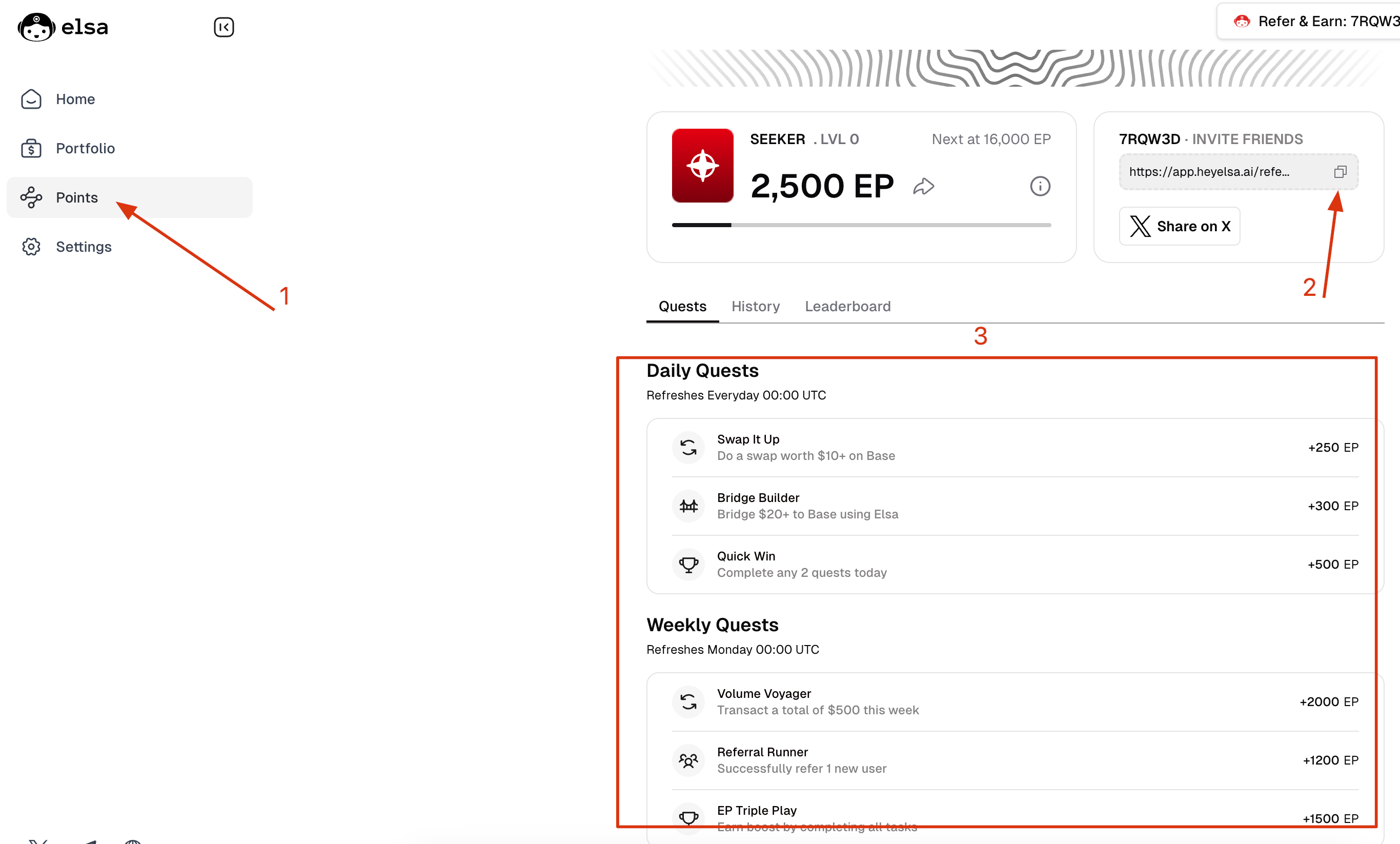Open Settings from the sidebar
The width and height of the screenshot is (1400, 844).
coord(84,247)
